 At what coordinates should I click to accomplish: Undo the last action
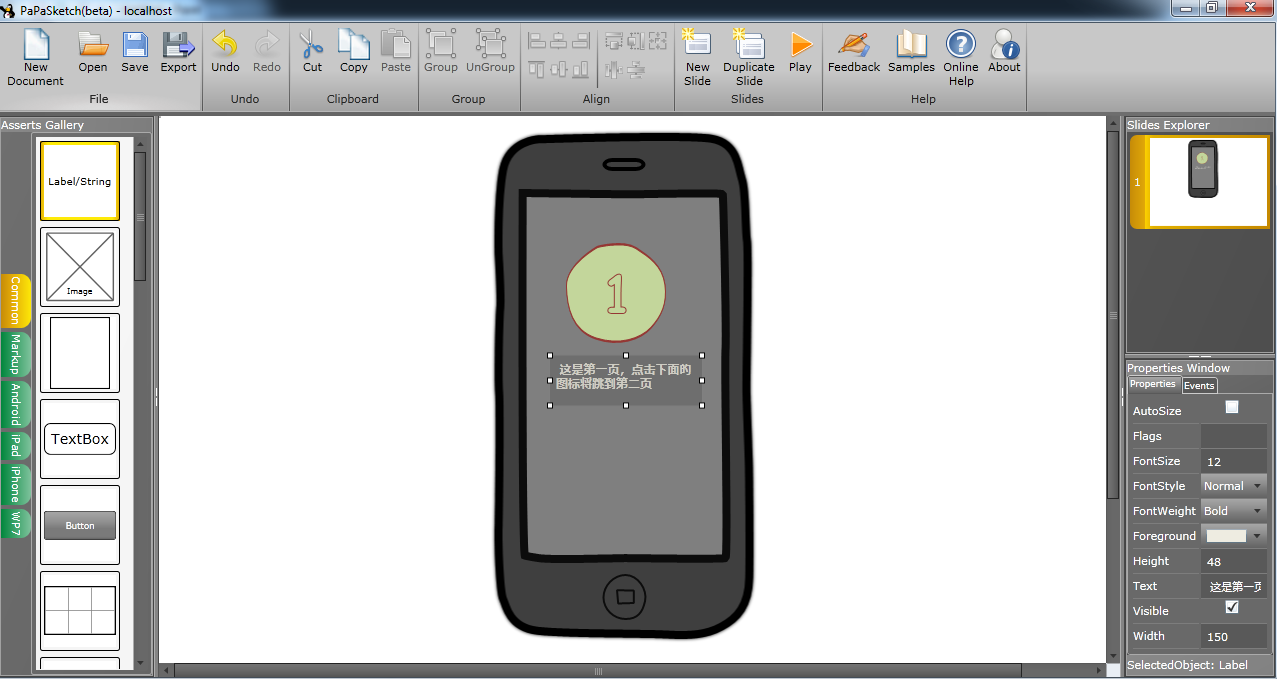pos(225,52)
